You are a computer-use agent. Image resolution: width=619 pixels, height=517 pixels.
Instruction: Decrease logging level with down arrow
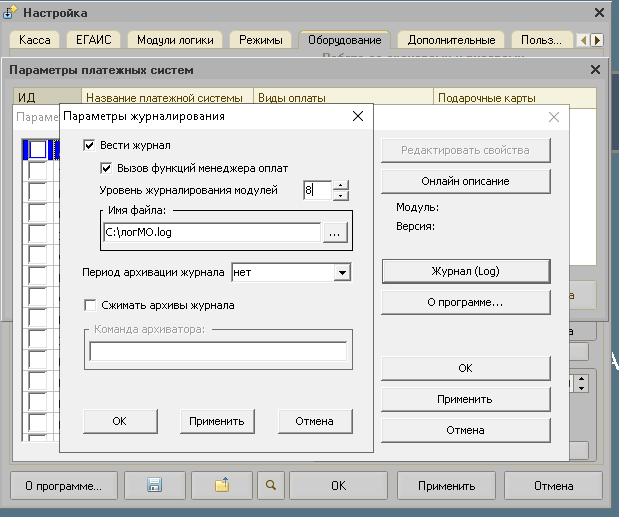(341, 195)
